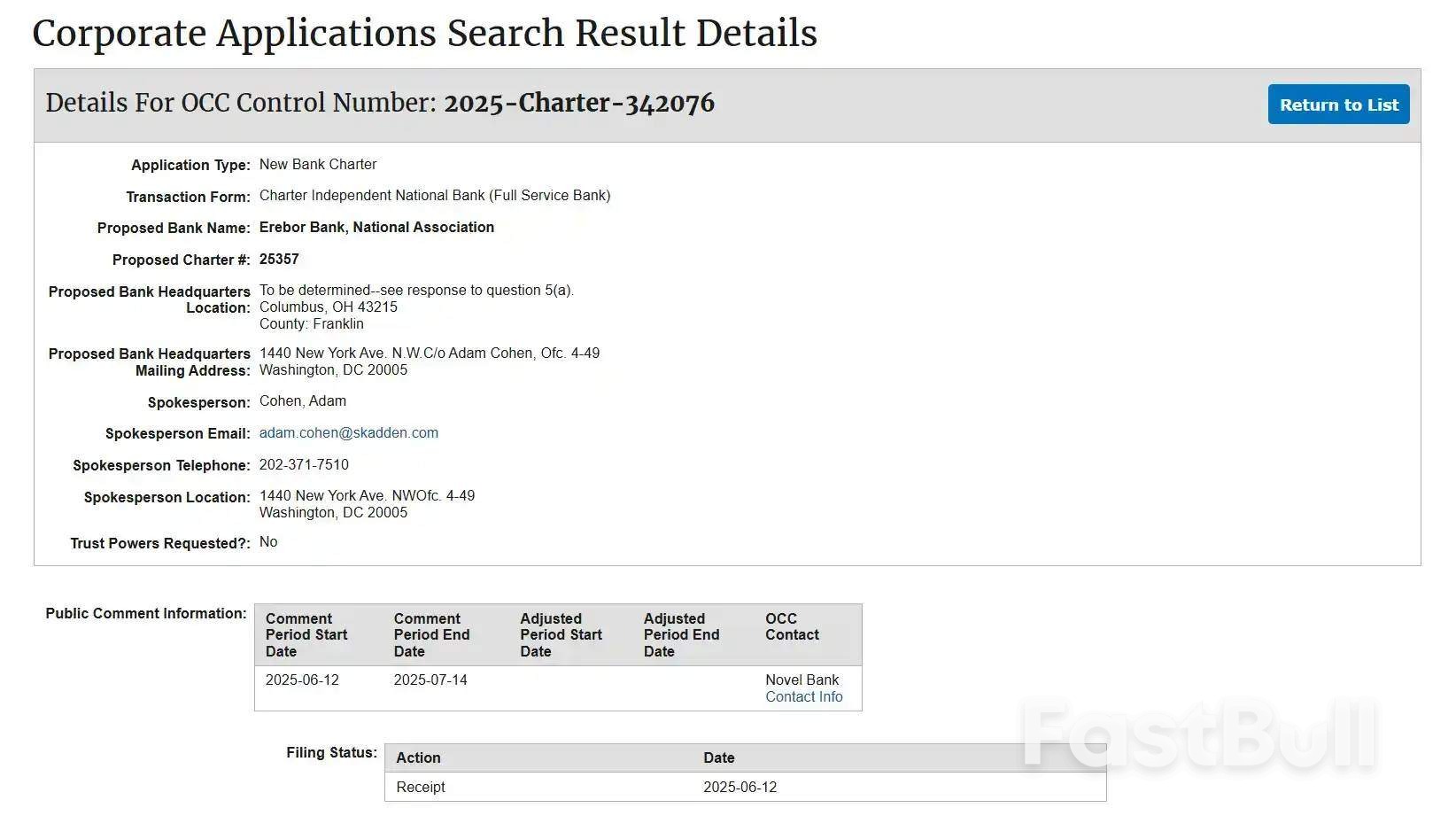Image resolution: width=1456 pixels, height=839 pixels.
Task: Click the Adjusted Period Start Date column header
Action: 561,635
